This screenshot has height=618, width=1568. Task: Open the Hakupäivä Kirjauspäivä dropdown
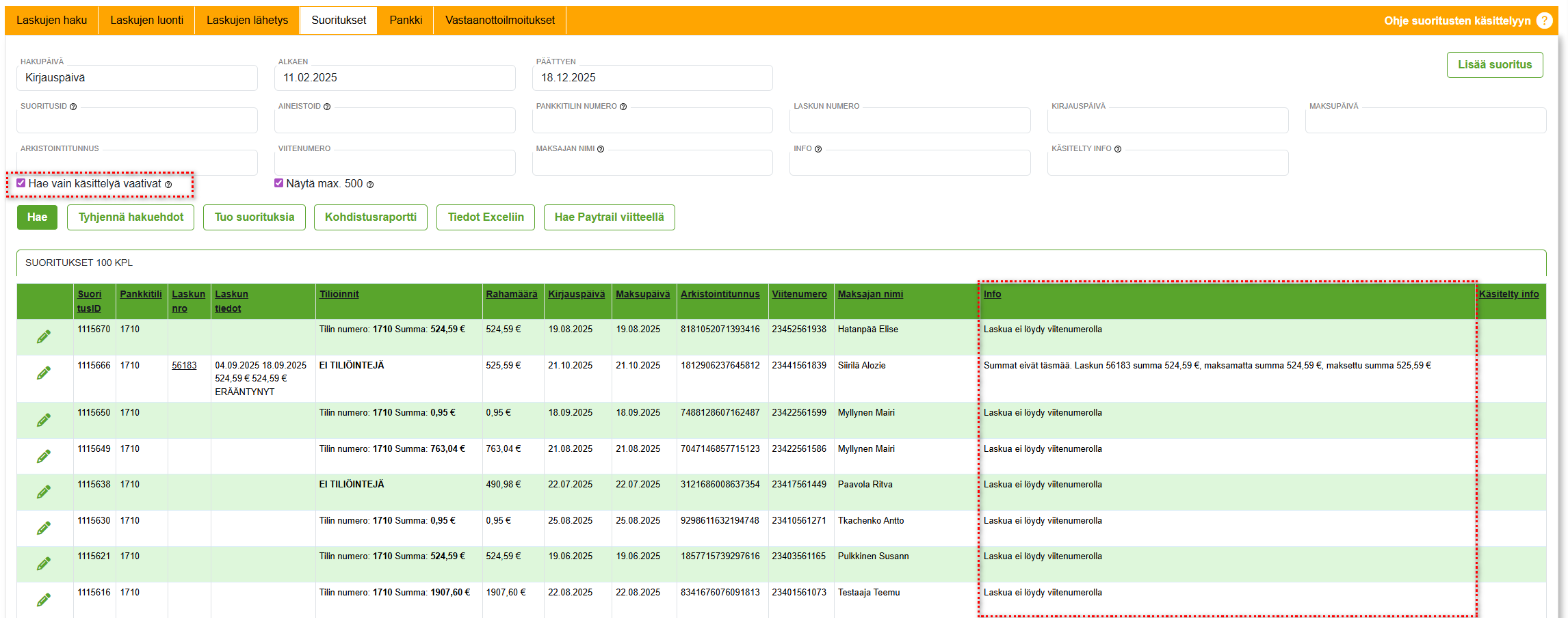tap(137, 78)
